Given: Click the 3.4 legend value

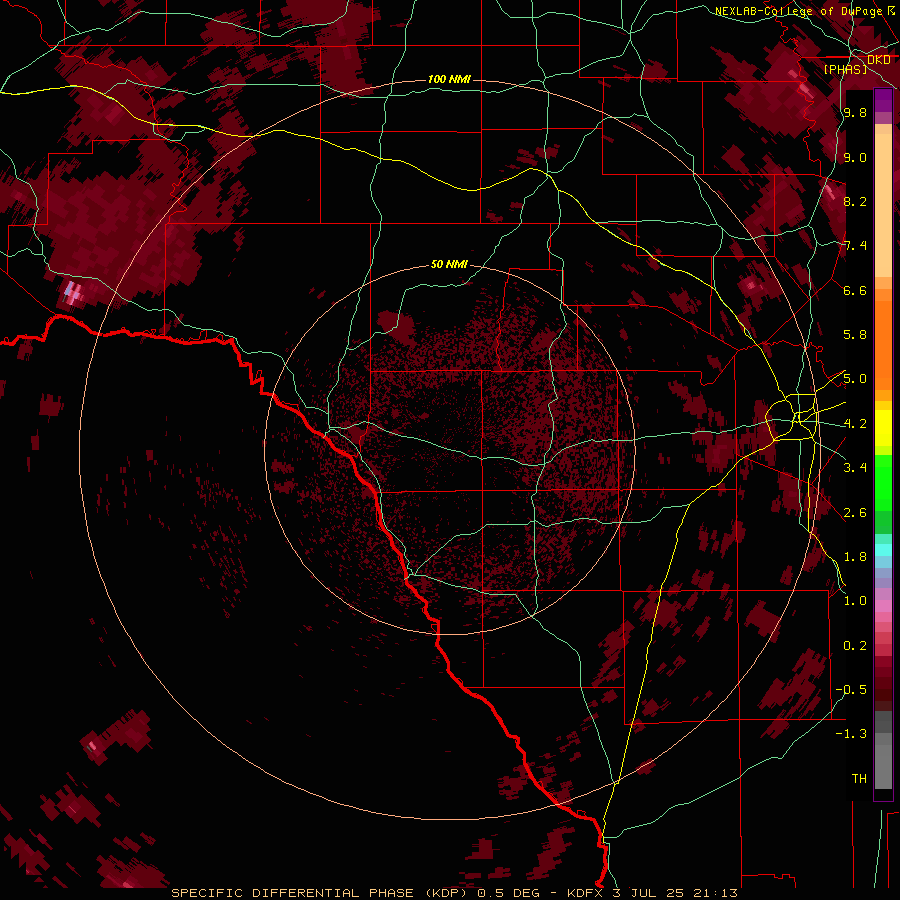Looking at the screenshot, I should pyautogui.click(x=855, y=468).
